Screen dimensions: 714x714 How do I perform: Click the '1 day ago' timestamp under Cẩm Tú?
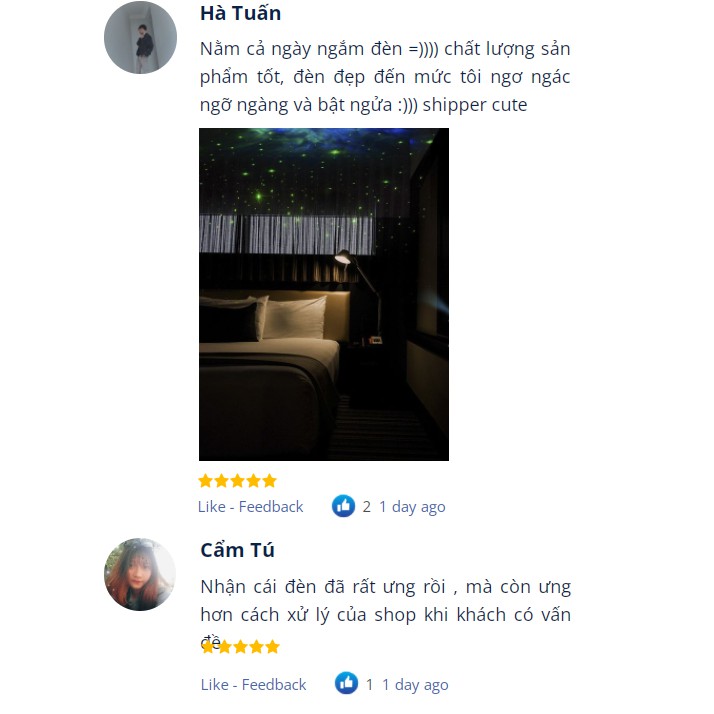coord(415,685)
